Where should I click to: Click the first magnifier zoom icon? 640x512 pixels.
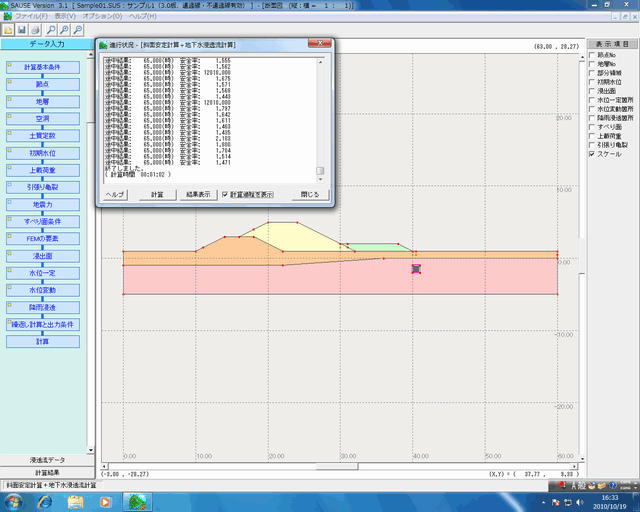[51, 30]
